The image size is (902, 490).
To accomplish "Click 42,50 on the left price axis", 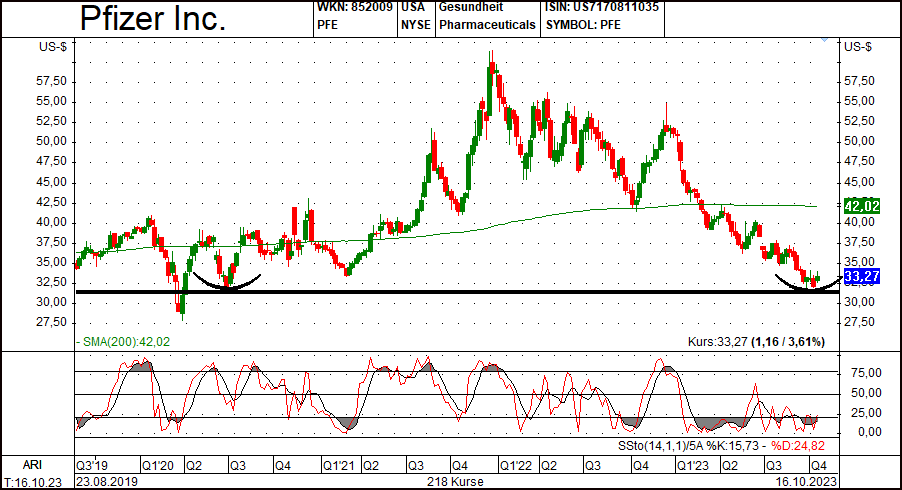I will click(52, 202).
